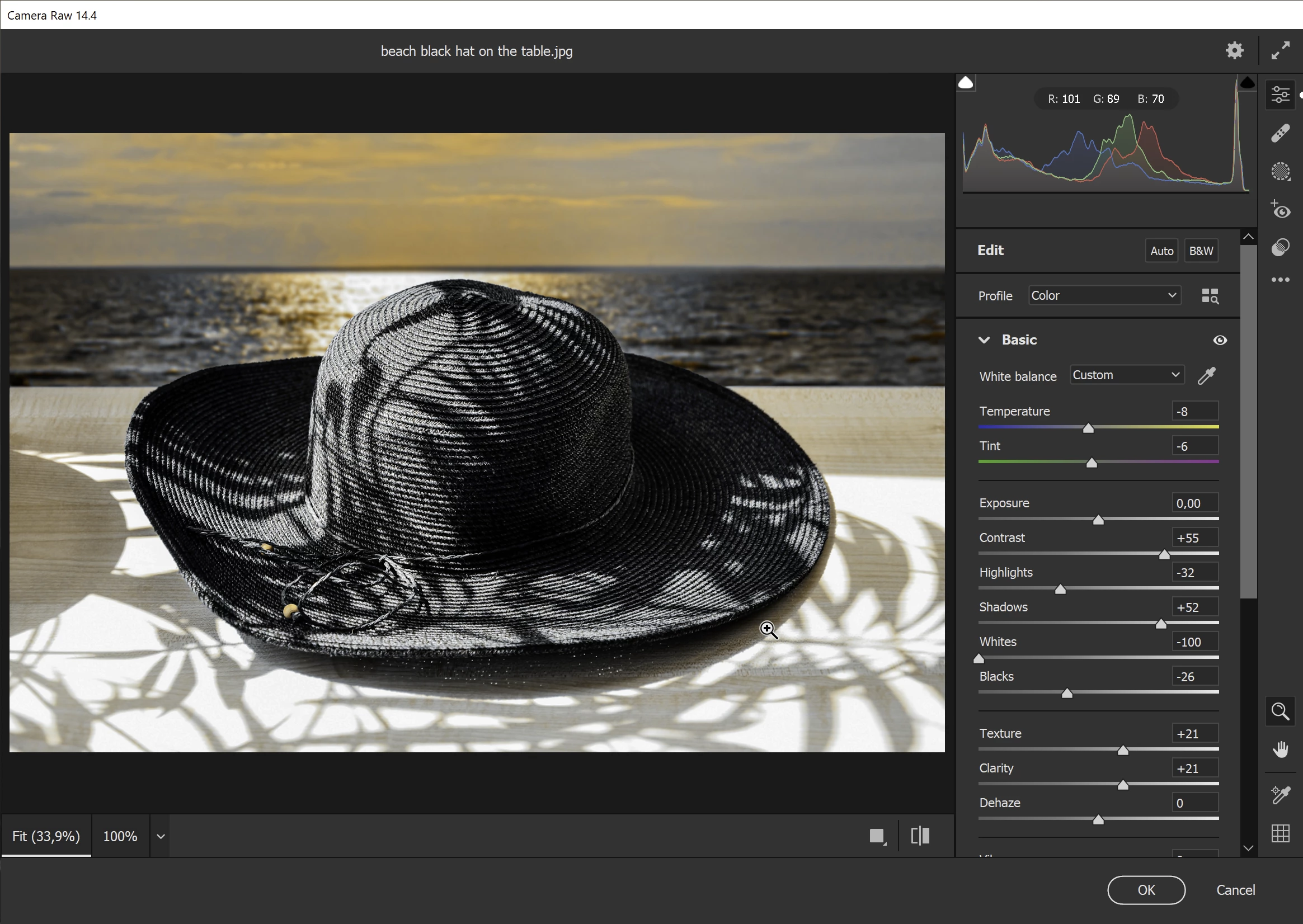Open Camera Raw preferences gear icon
Viewport: 1303px width, 924px height.
[x=1234, y=51]
